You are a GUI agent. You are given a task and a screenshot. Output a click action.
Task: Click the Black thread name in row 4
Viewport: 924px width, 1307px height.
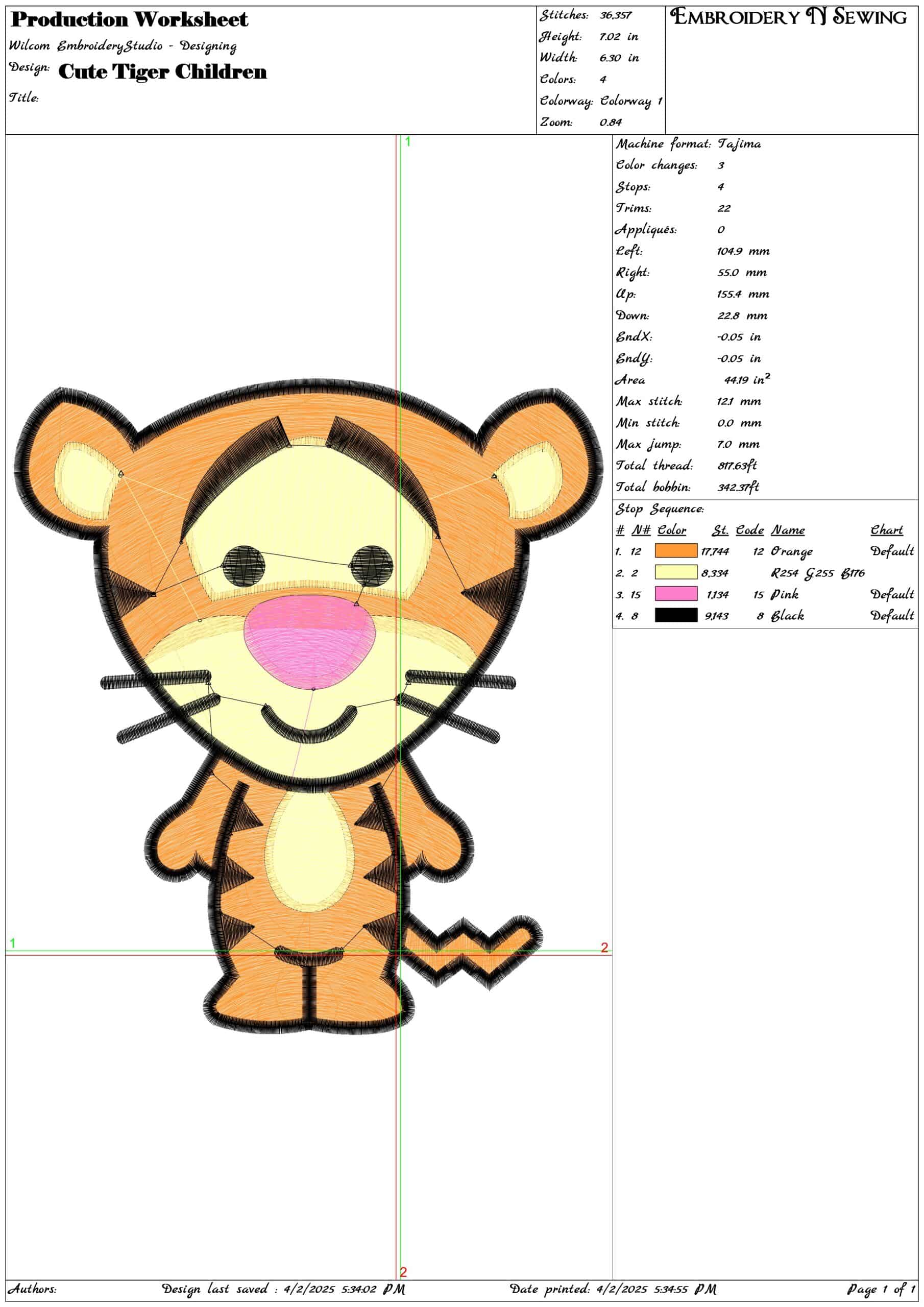[x=787, y=616]
